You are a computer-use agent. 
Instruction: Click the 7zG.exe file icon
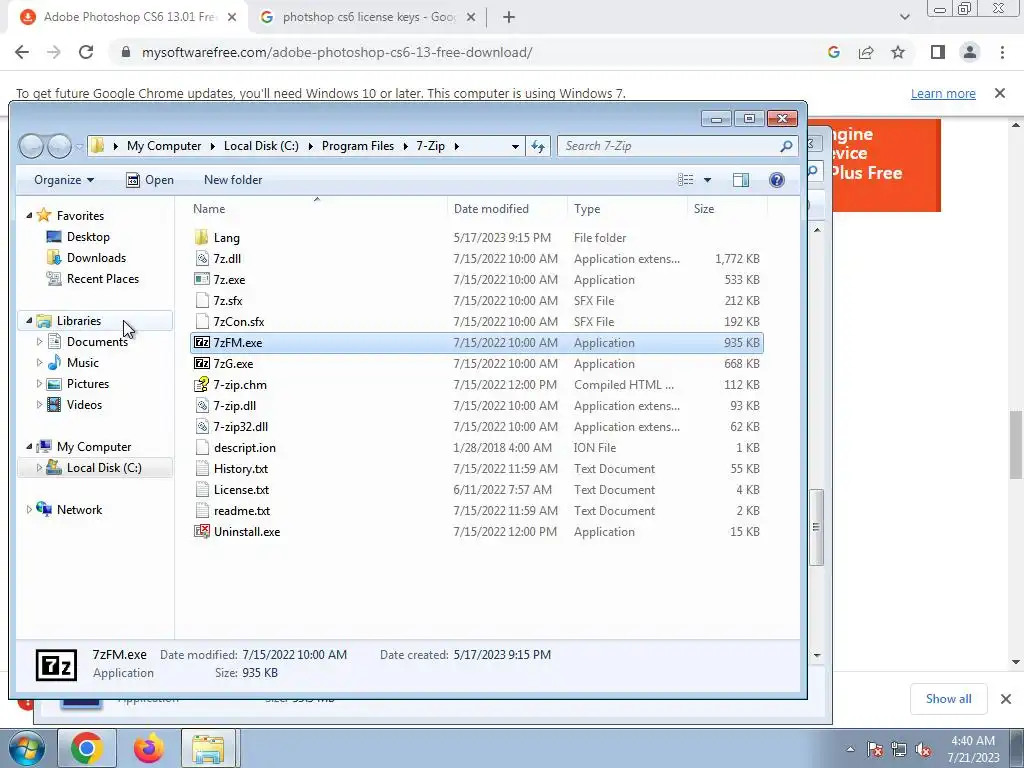point(202,364)
